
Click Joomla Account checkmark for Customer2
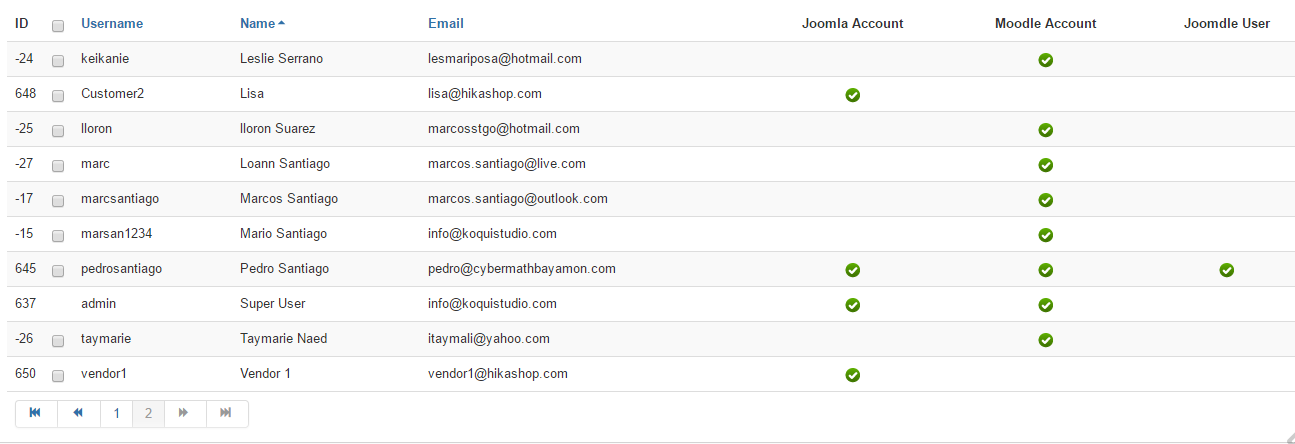tap(852, 95)
